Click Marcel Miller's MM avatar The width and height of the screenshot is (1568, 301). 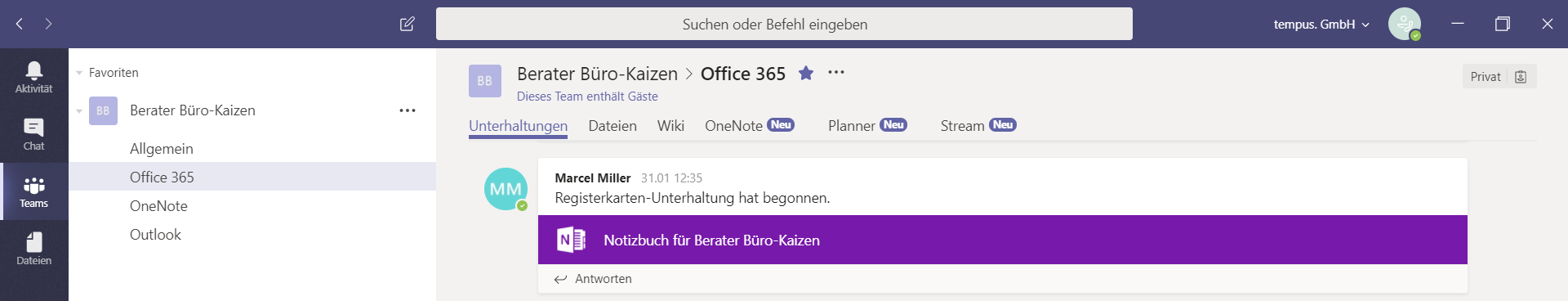506,189
